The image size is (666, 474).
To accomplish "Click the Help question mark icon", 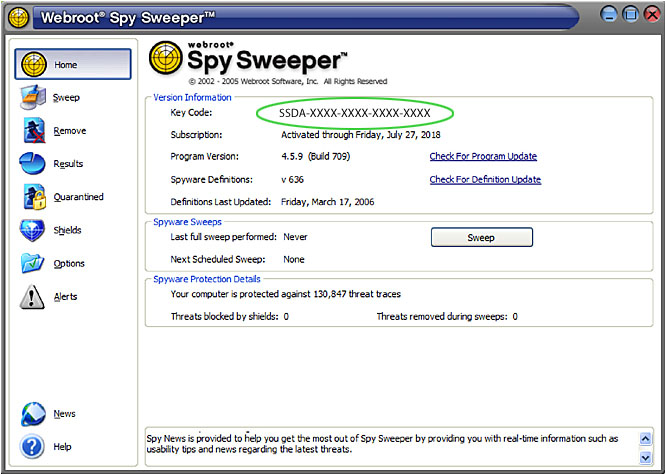I will [x=32, y=446].
